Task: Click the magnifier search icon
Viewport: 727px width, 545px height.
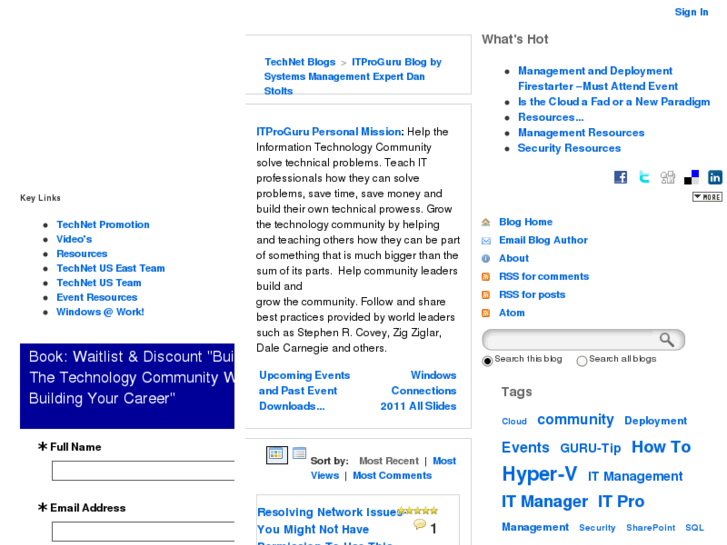Action: click(x=667, y=340)
